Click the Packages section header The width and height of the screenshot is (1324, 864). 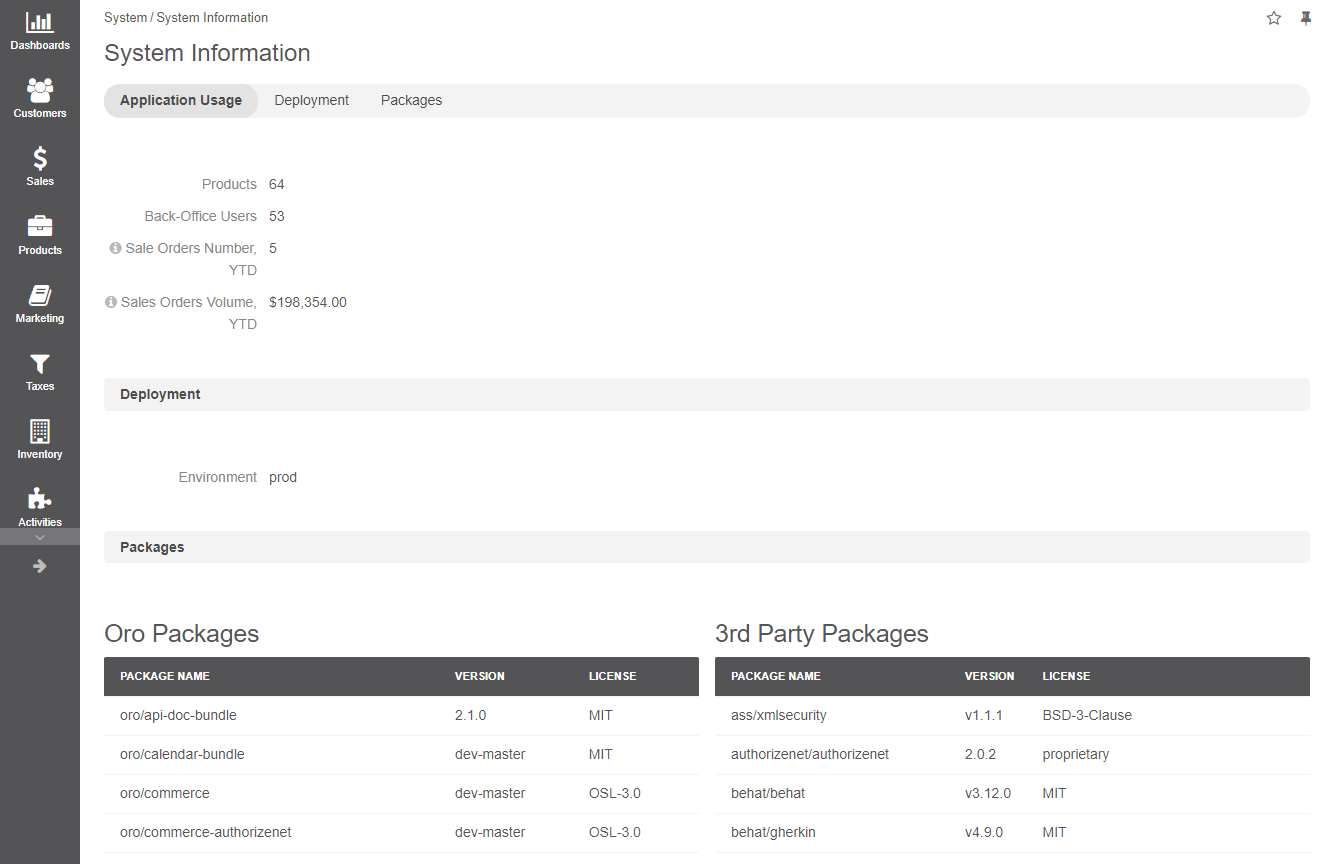[707, 547]
